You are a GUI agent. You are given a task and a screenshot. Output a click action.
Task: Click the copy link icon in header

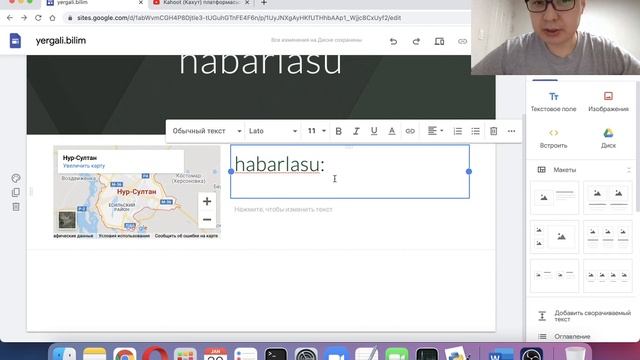coord(462,41)
